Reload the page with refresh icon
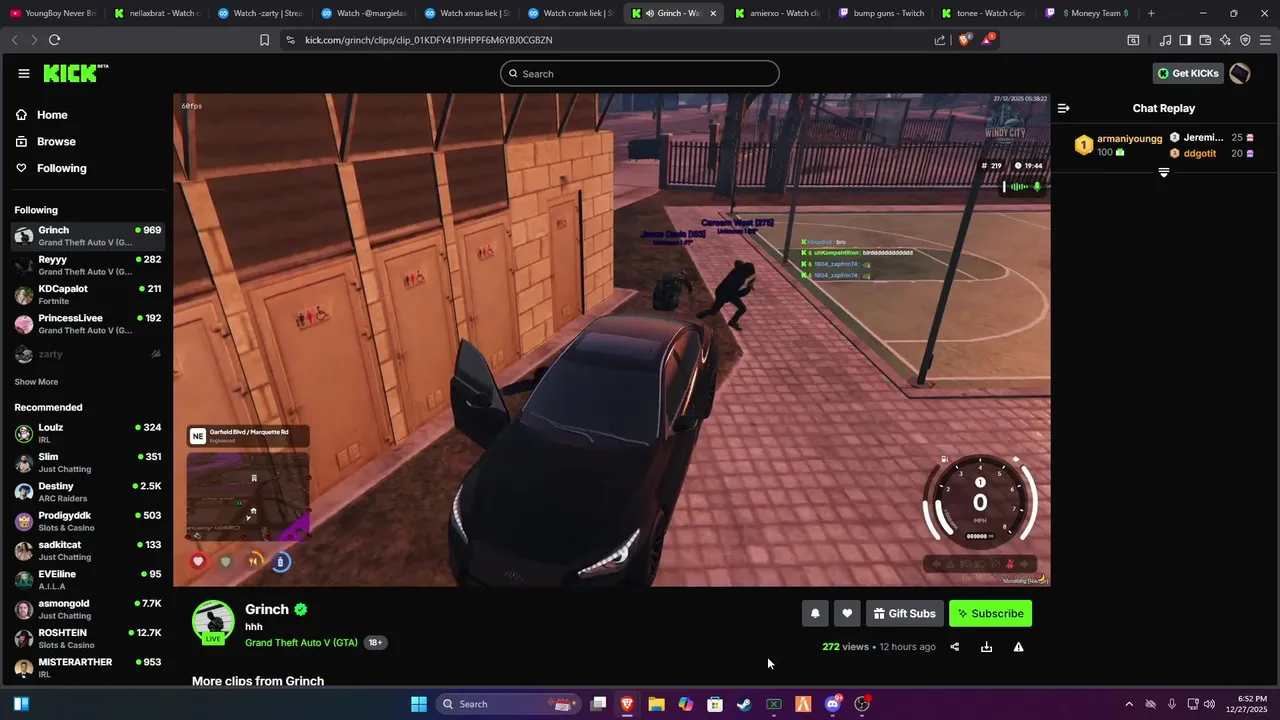This screenshot has height=720, width=1280. pos(54,40)
